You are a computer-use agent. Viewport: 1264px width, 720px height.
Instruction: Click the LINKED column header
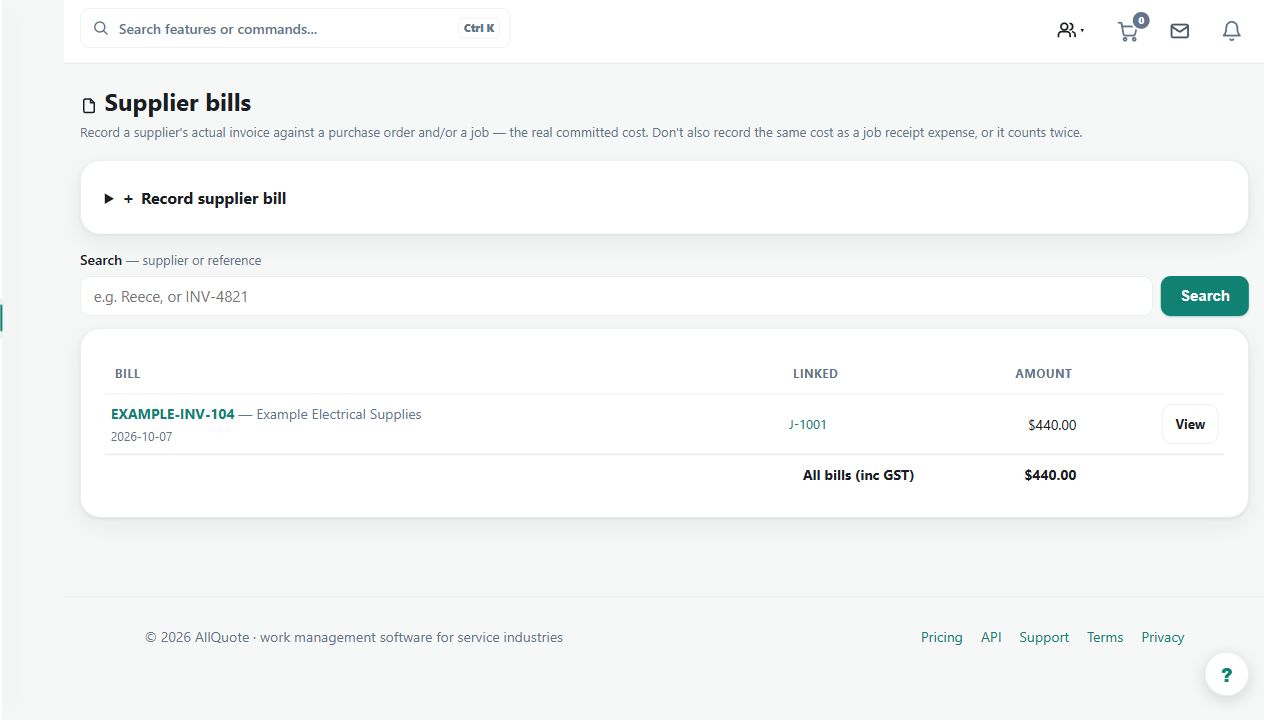click(x=815, y=374)
